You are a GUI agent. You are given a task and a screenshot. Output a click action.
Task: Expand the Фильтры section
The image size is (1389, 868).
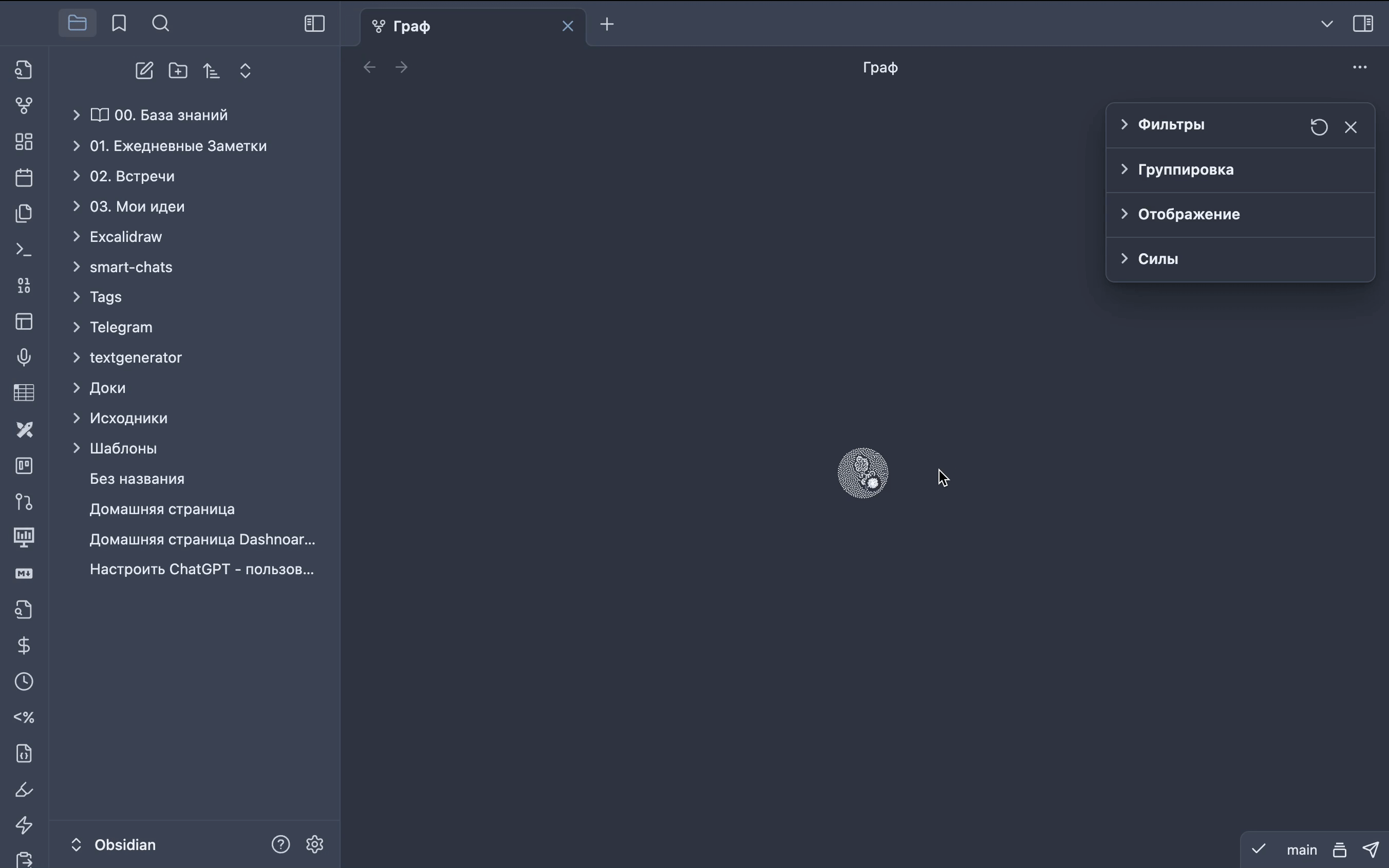click(1171, 125)
